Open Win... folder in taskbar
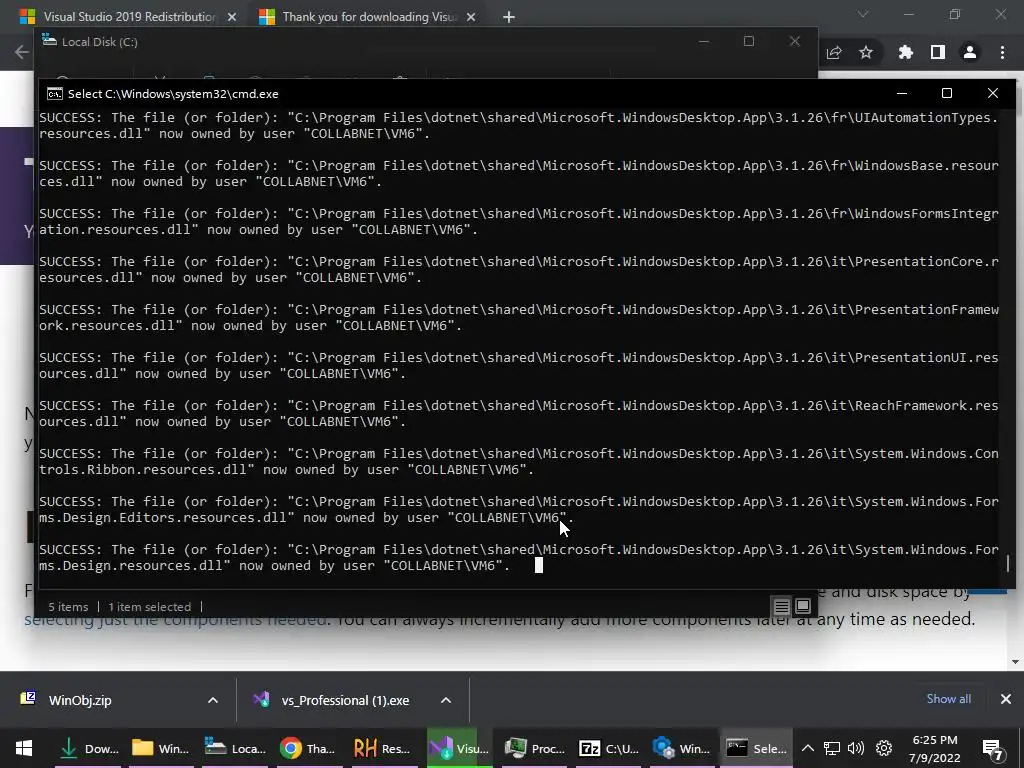 point(160,748)
